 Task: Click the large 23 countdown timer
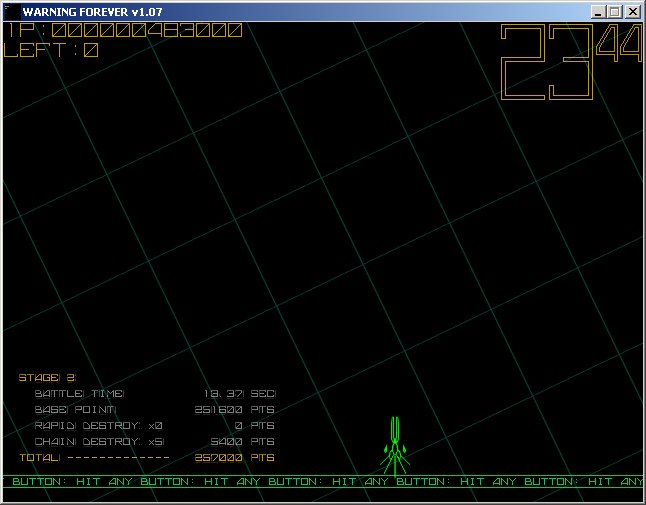pos(547,62)
